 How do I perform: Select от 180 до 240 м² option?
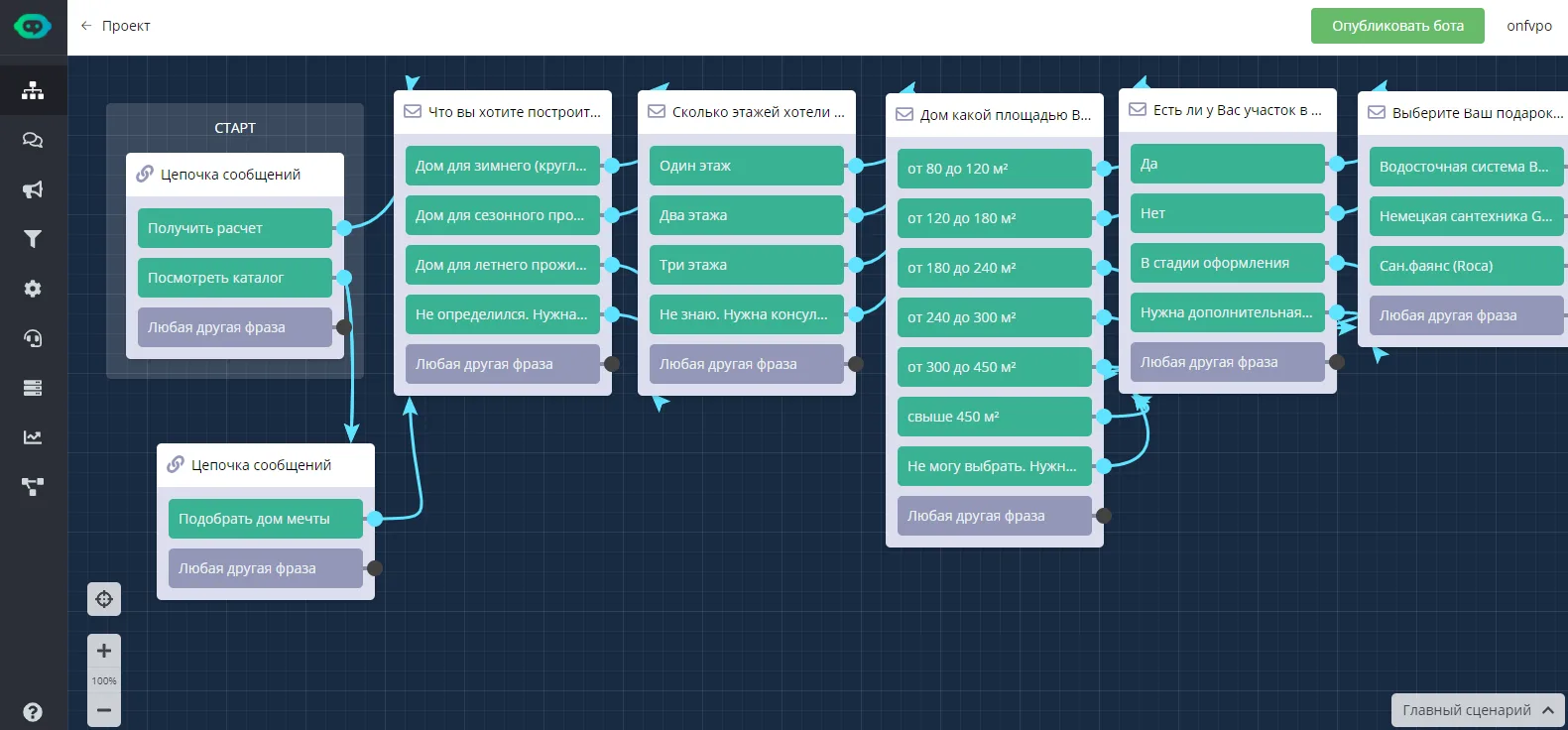[995, 268]
